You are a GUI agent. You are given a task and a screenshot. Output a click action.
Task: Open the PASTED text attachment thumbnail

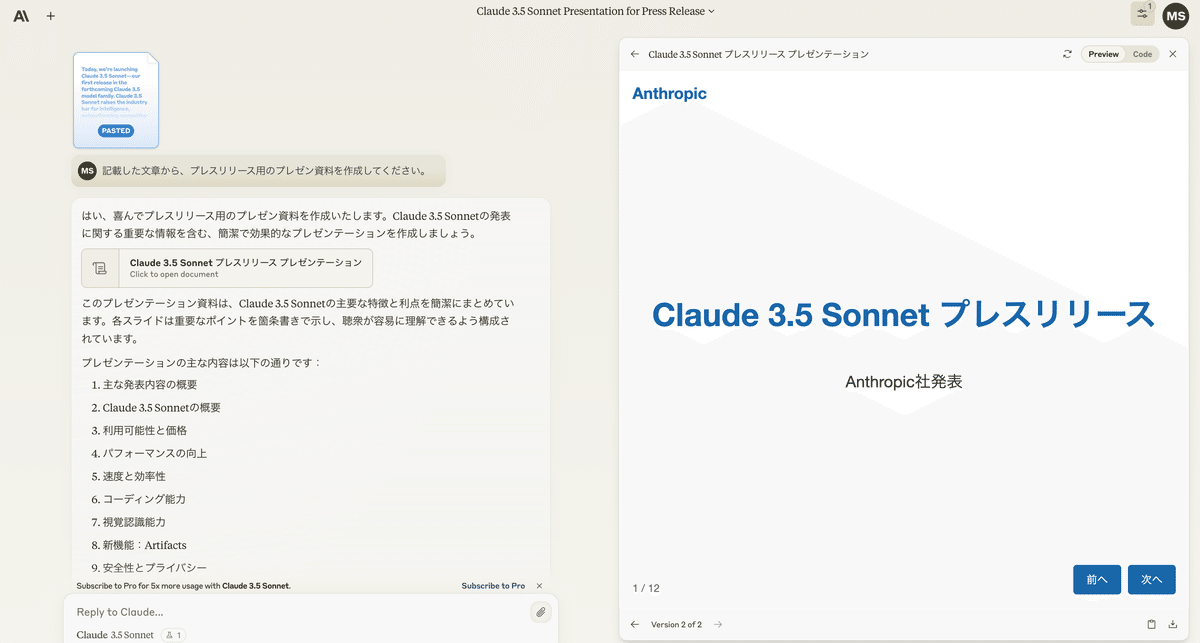click(115, 100)
